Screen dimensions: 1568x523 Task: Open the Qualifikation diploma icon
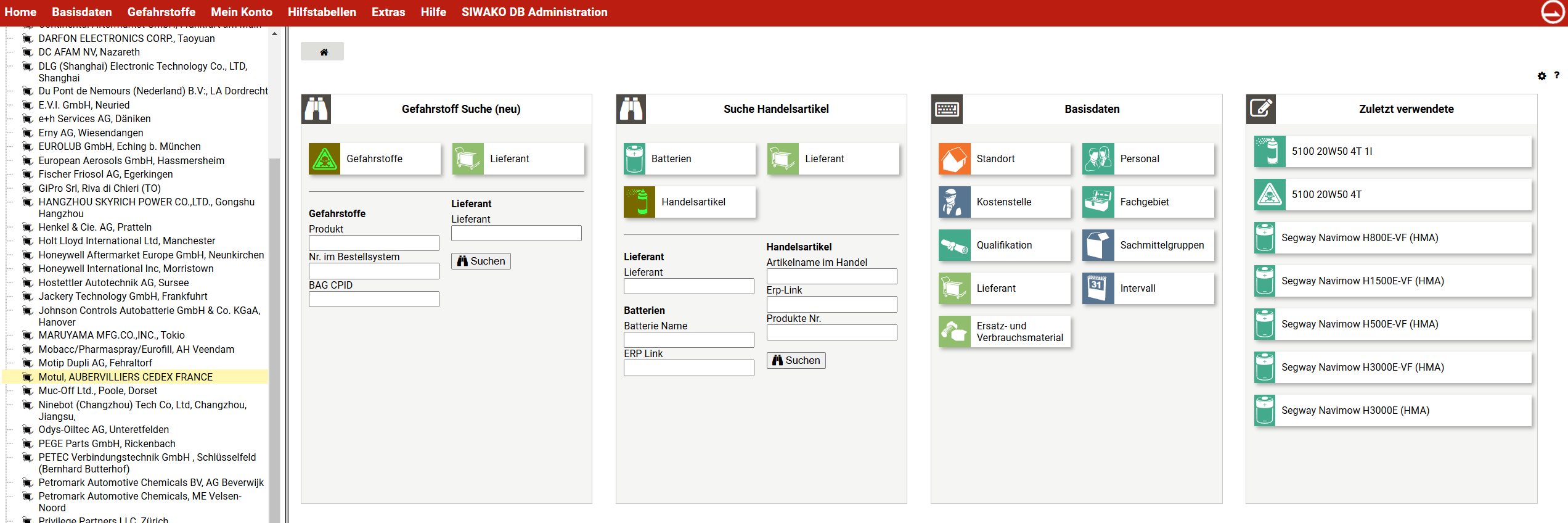click(x=954, y=245)
